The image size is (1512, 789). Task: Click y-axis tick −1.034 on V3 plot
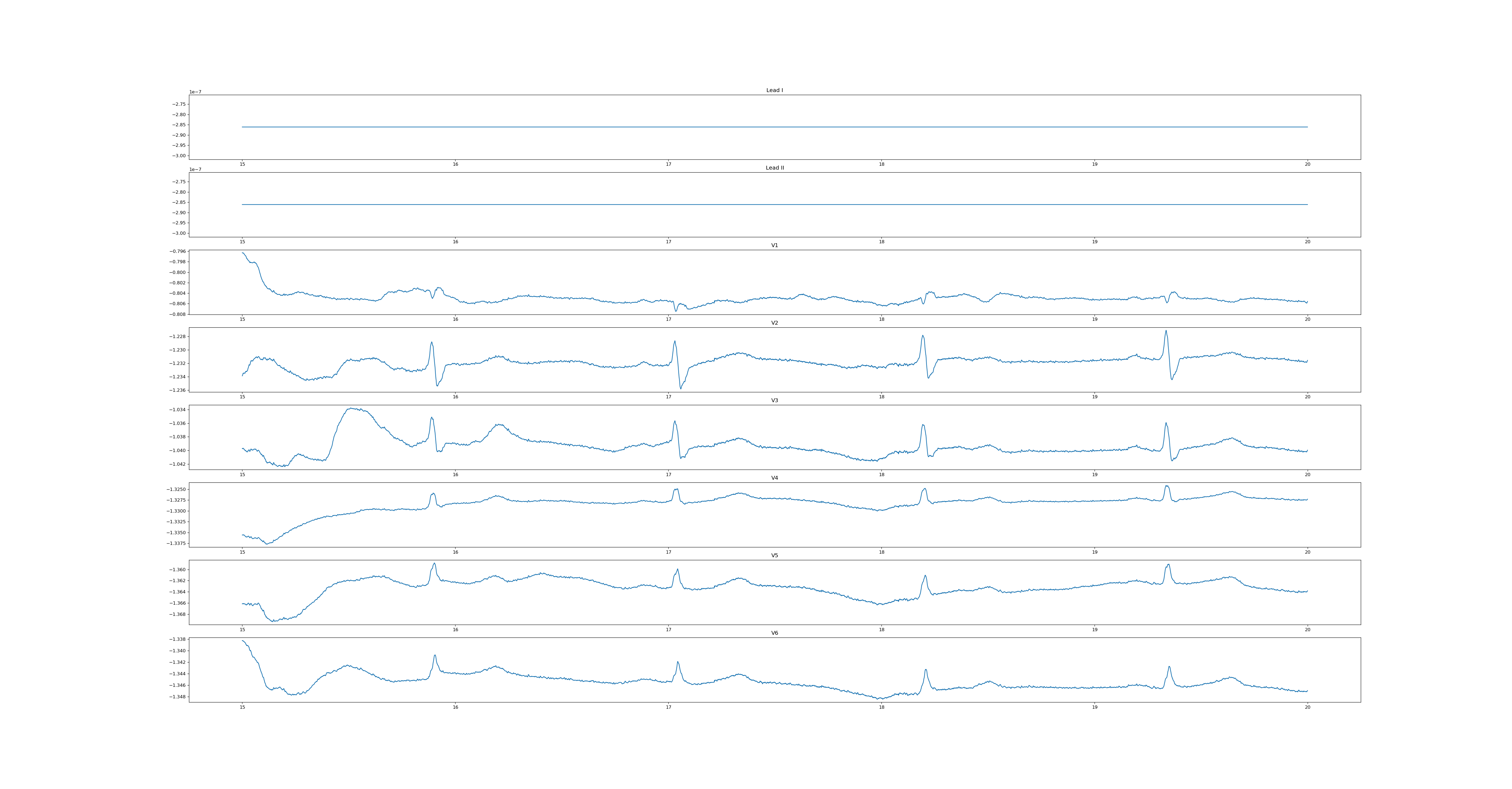click(x=177, y=410)
